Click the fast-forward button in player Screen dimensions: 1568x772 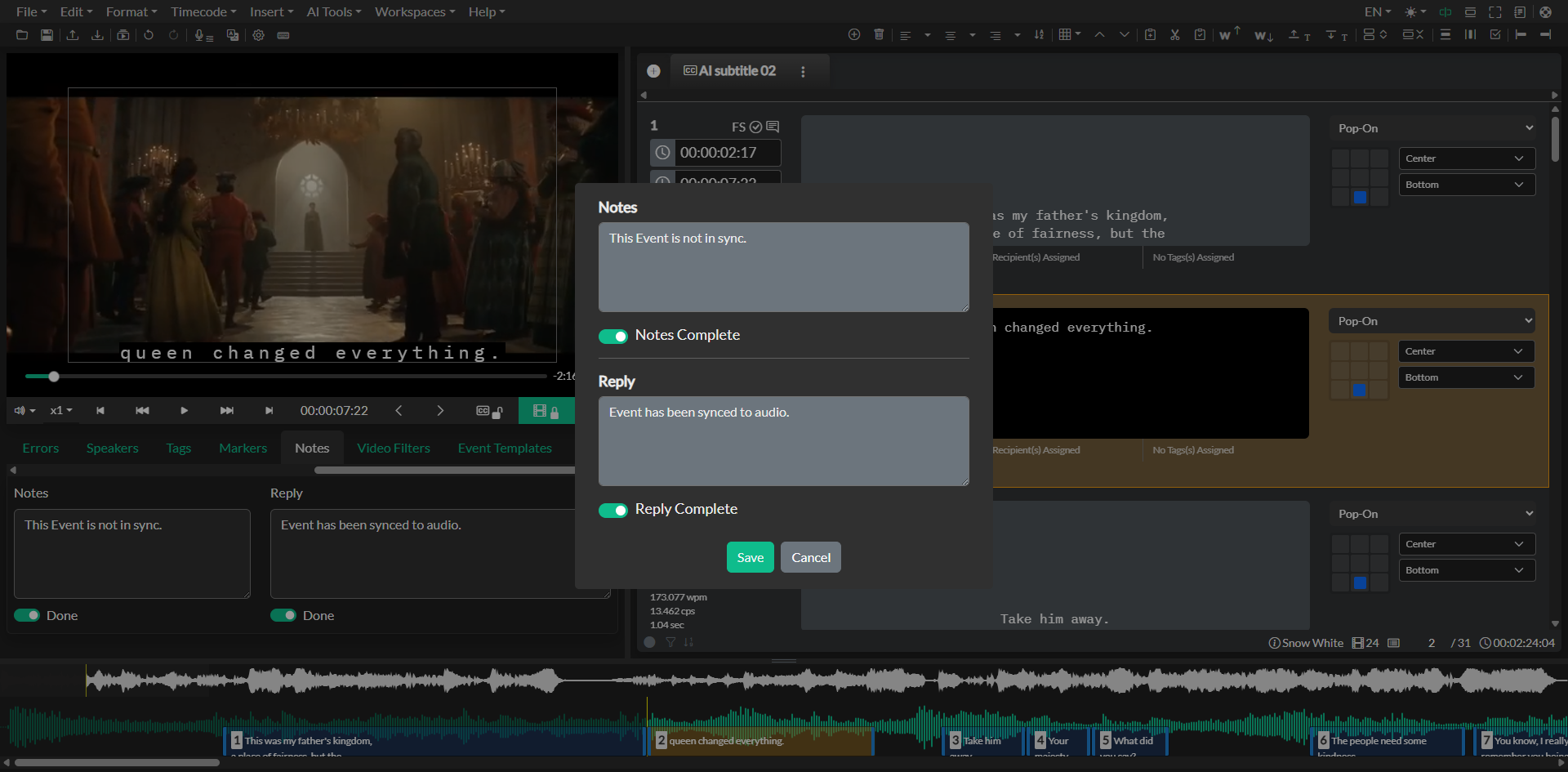click(227, 411)
